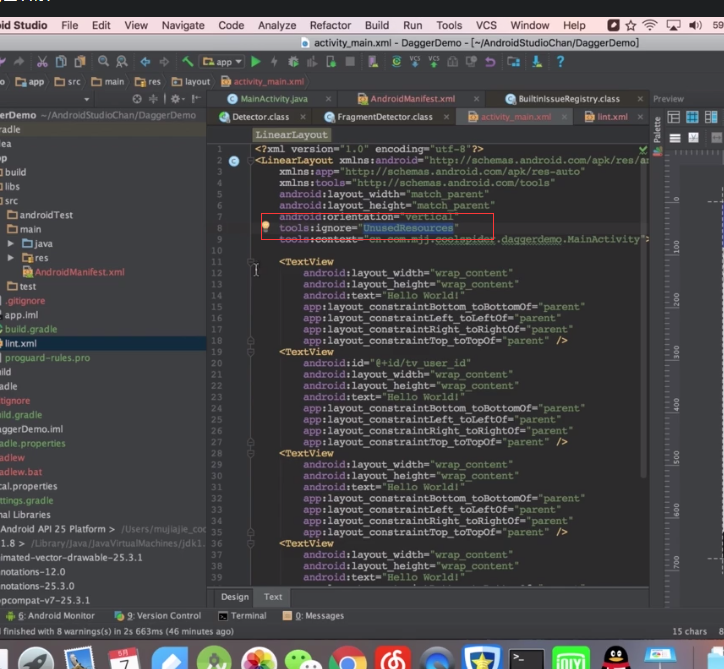Select proguard-rules.pro in the project tree
This screenshot has width=724, height=669.
[x=47, y=358]
